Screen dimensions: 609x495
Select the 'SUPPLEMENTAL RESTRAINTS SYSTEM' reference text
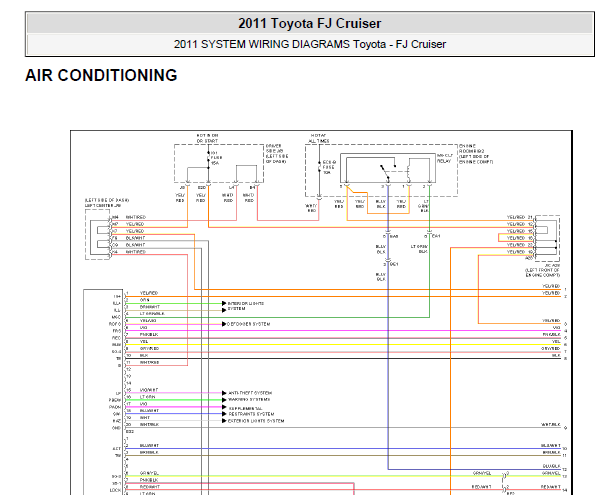coord(251,411)
